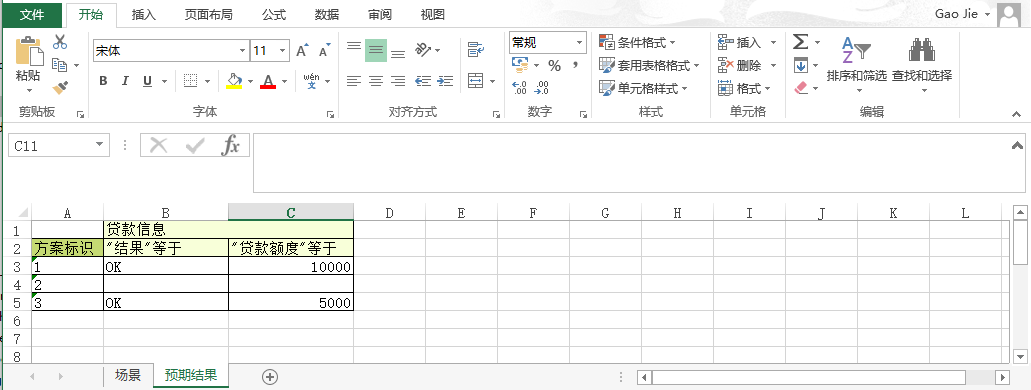1031x390 pixels.
Task: Toggle bold formatting
Action: click(x=103, y=81)
